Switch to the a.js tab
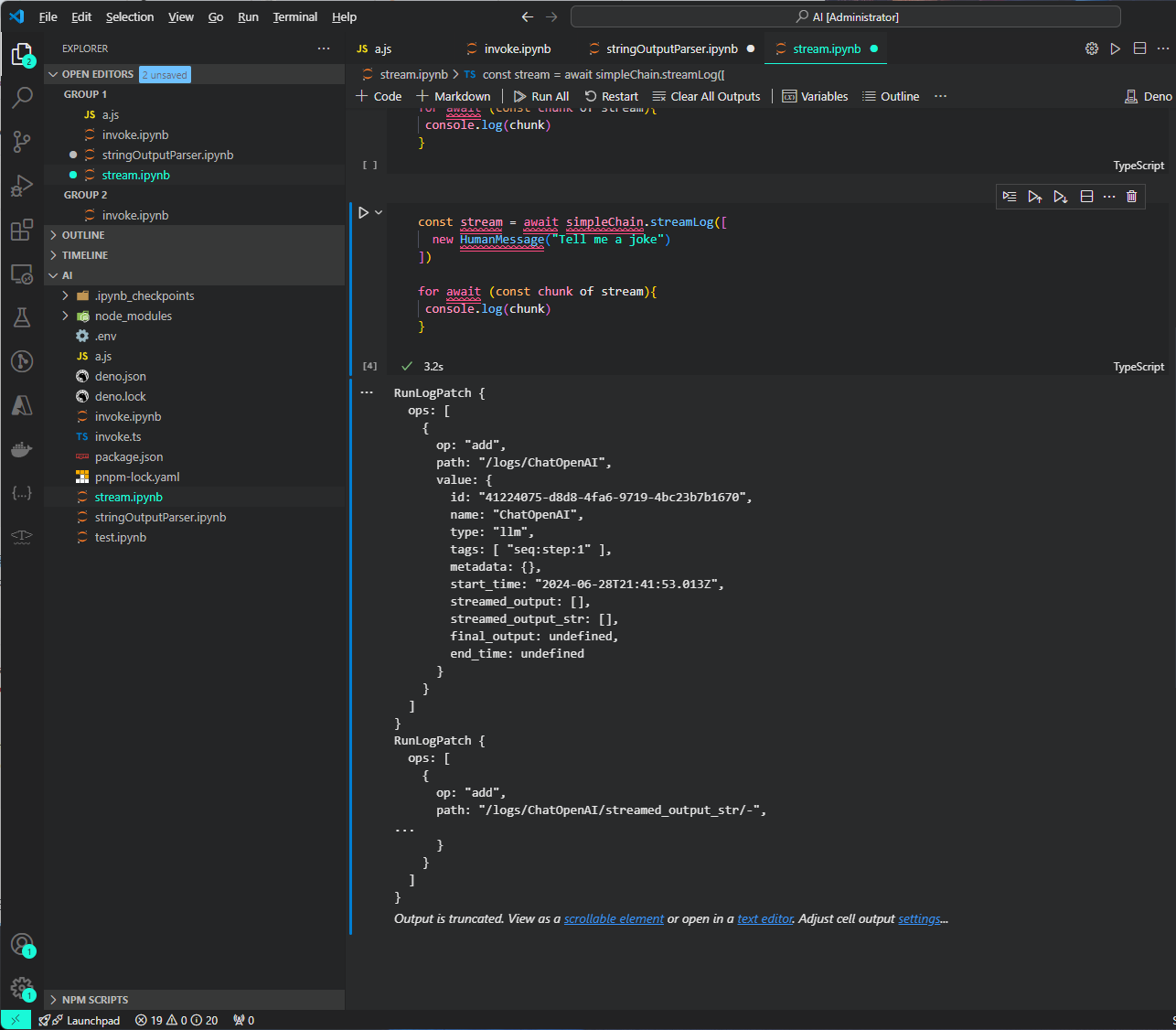 (384, 48)
